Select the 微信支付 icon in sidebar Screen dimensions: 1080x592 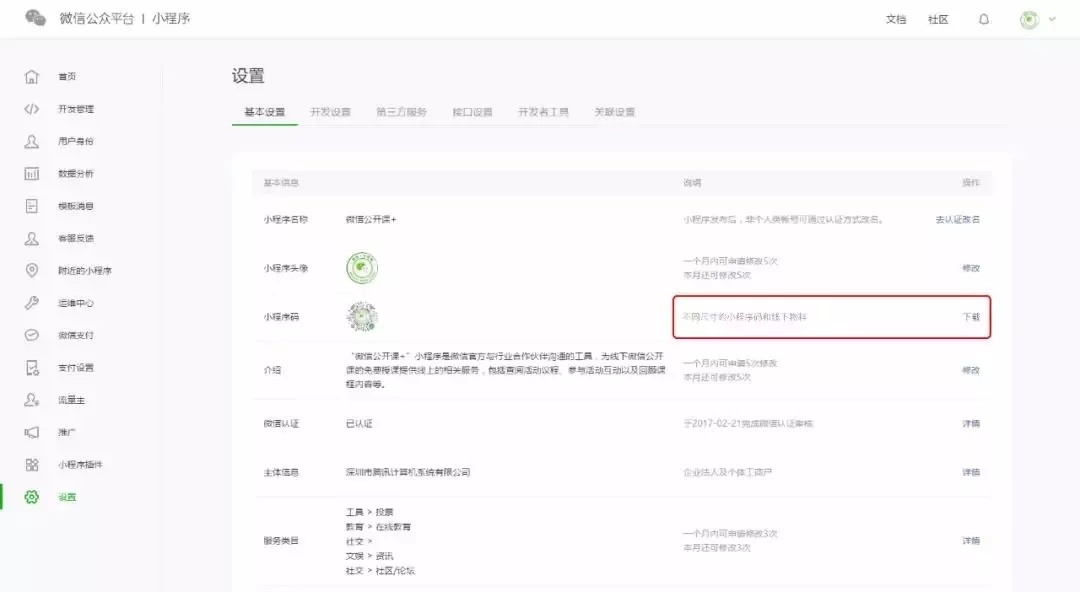click(32, 335)
